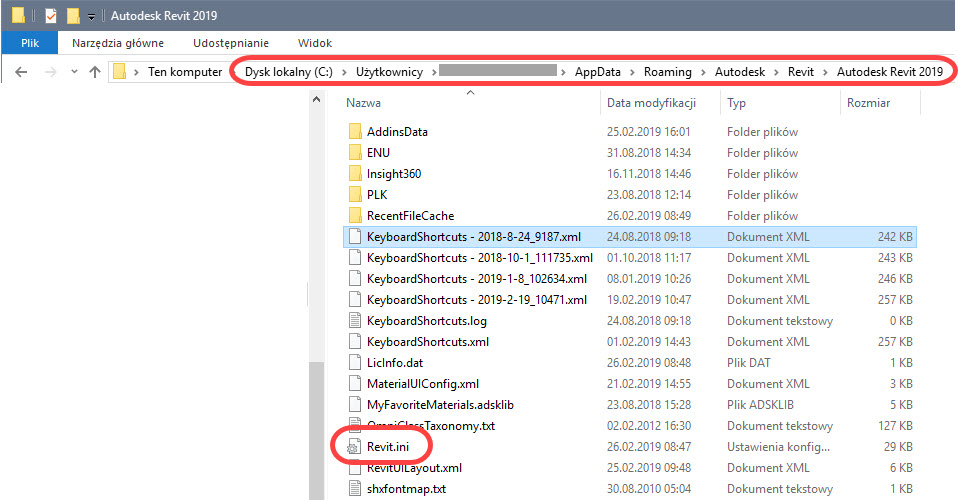Expand the AppData breadcrumb chevron

(x=632, y=72)
